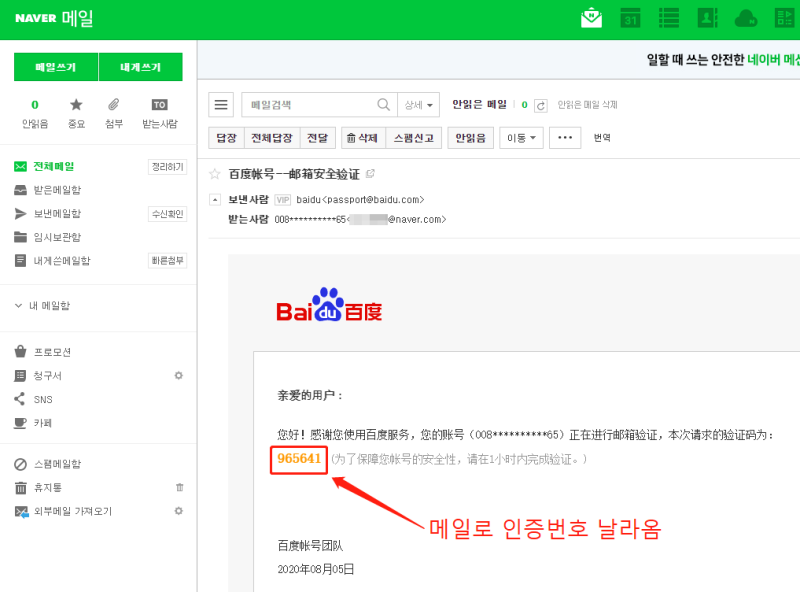Viewport: 800px width, 592px height.
Task: Filter by 받는사람 TO icon
Action: (x=160, y=113)
